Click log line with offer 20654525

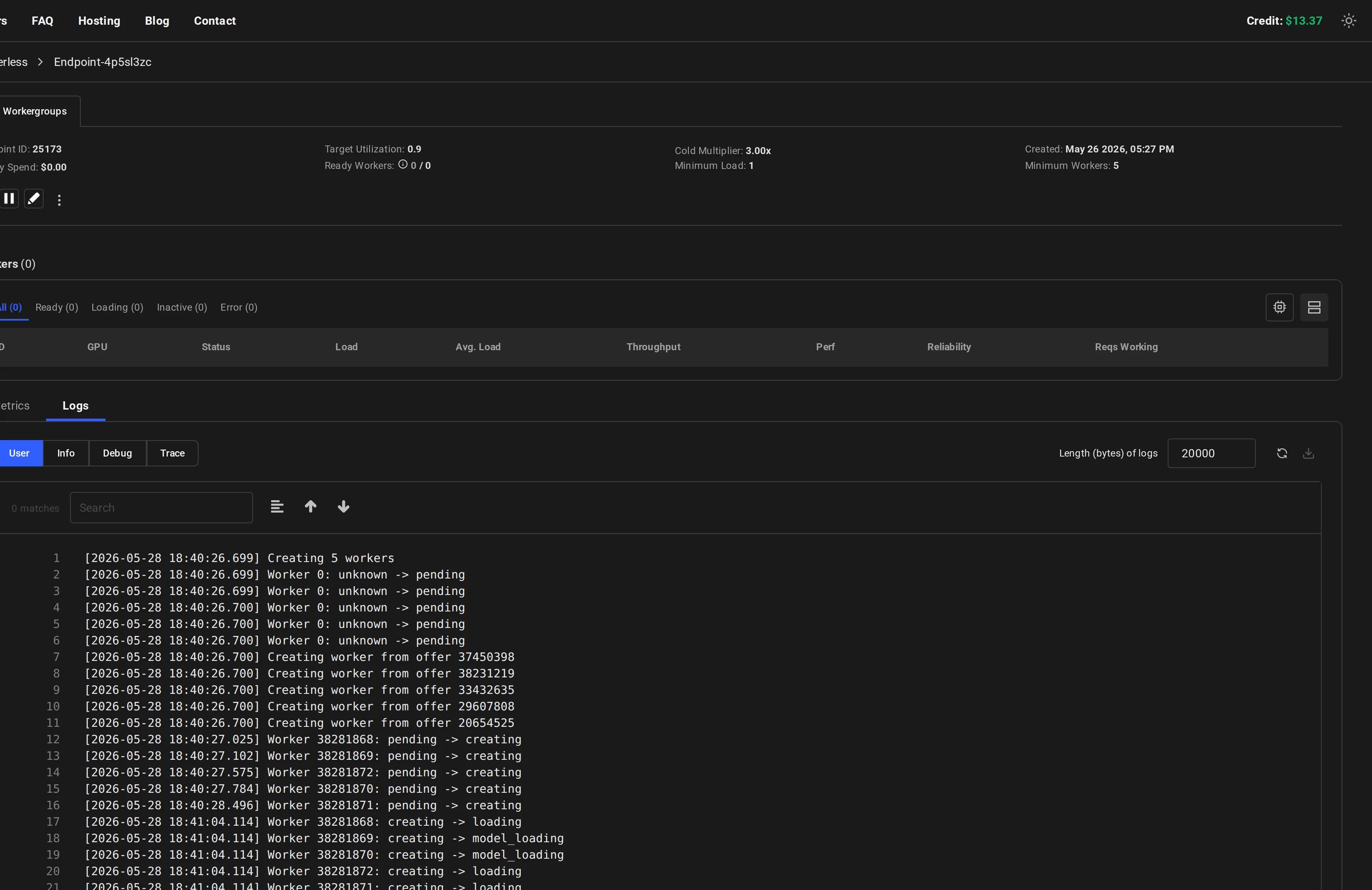coord(299,723)
